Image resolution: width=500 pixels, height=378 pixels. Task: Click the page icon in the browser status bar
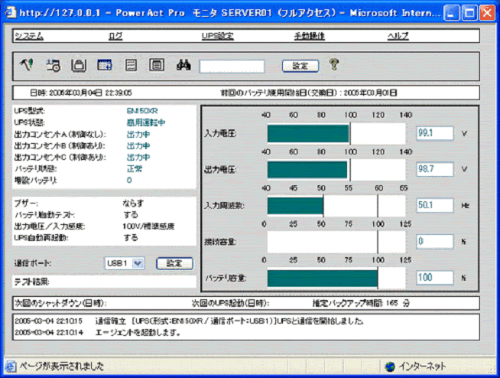(11, 366)
